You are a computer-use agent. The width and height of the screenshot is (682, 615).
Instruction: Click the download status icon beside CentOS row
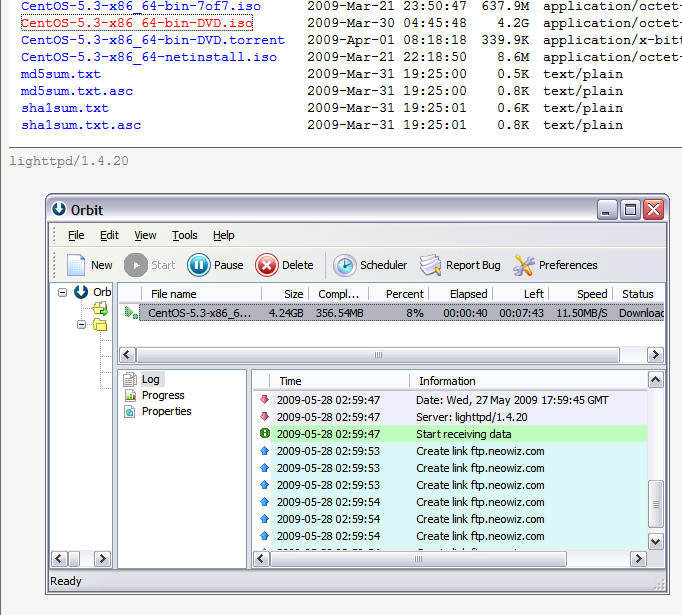(131, 313)
